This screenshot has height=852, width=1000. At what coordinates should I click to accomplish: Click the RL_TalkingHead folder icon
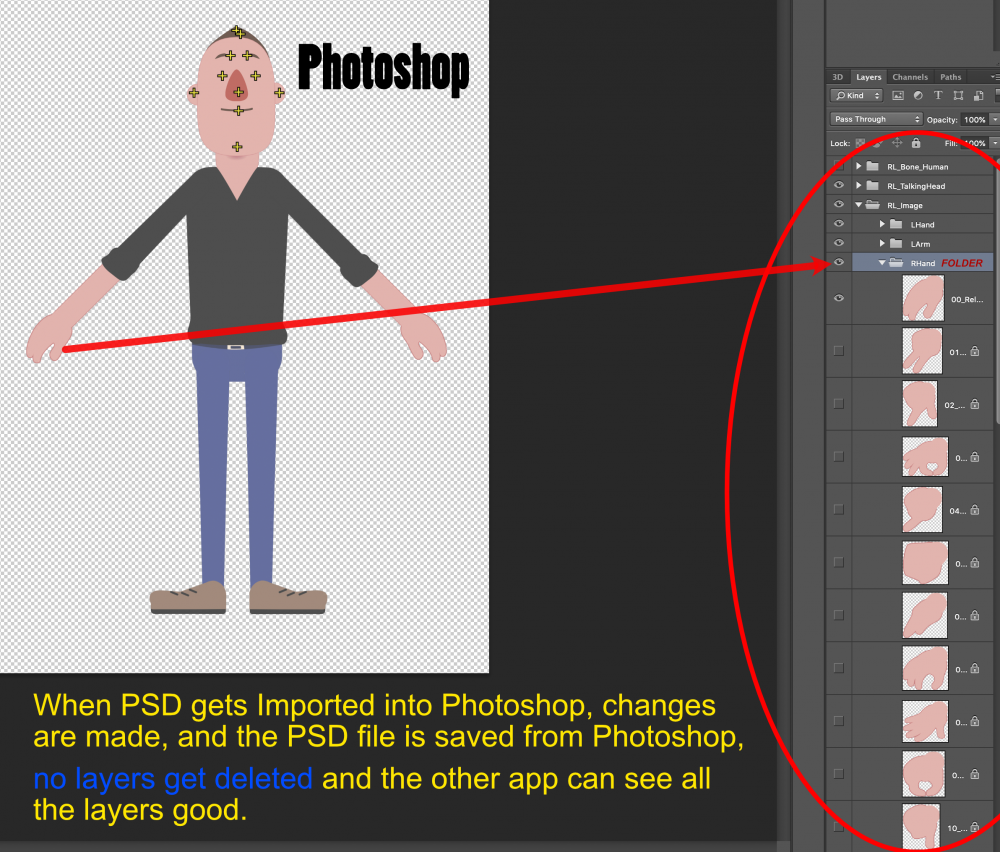[x=873, y=185]
